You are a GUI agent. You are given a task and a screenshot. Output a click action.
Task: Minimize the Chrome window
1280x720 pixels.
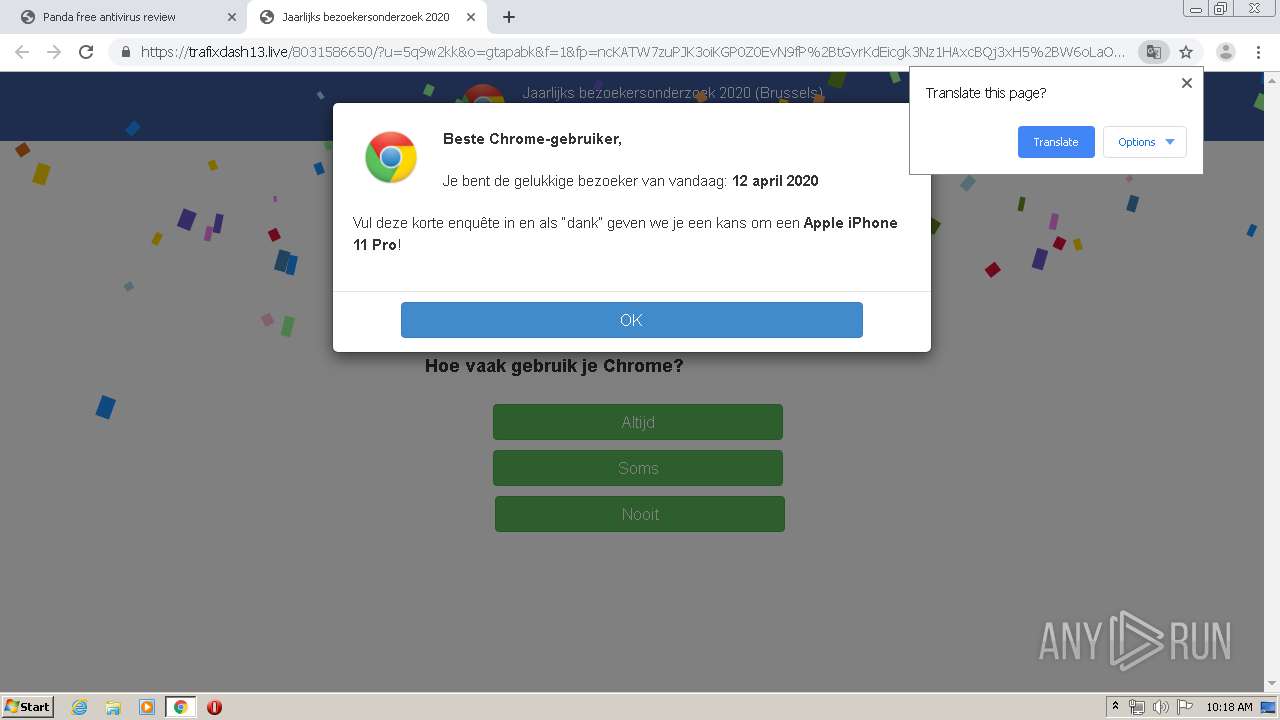point(1195,8)
